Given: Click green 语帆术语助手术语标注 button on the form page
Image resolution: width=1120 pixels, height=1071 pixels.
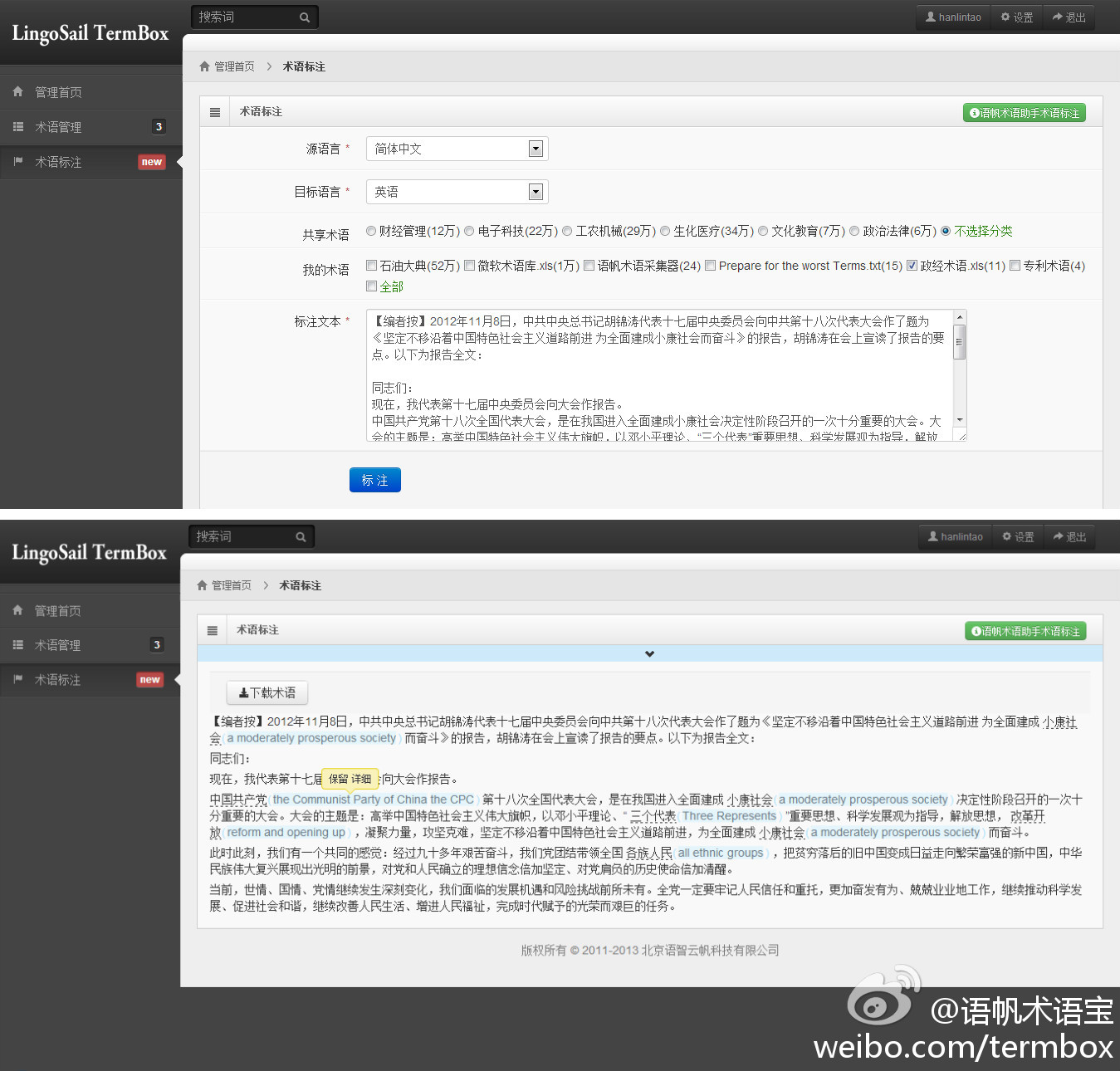Looking at the screenshot, I should pyautogui.click(x=1025, y=113).
